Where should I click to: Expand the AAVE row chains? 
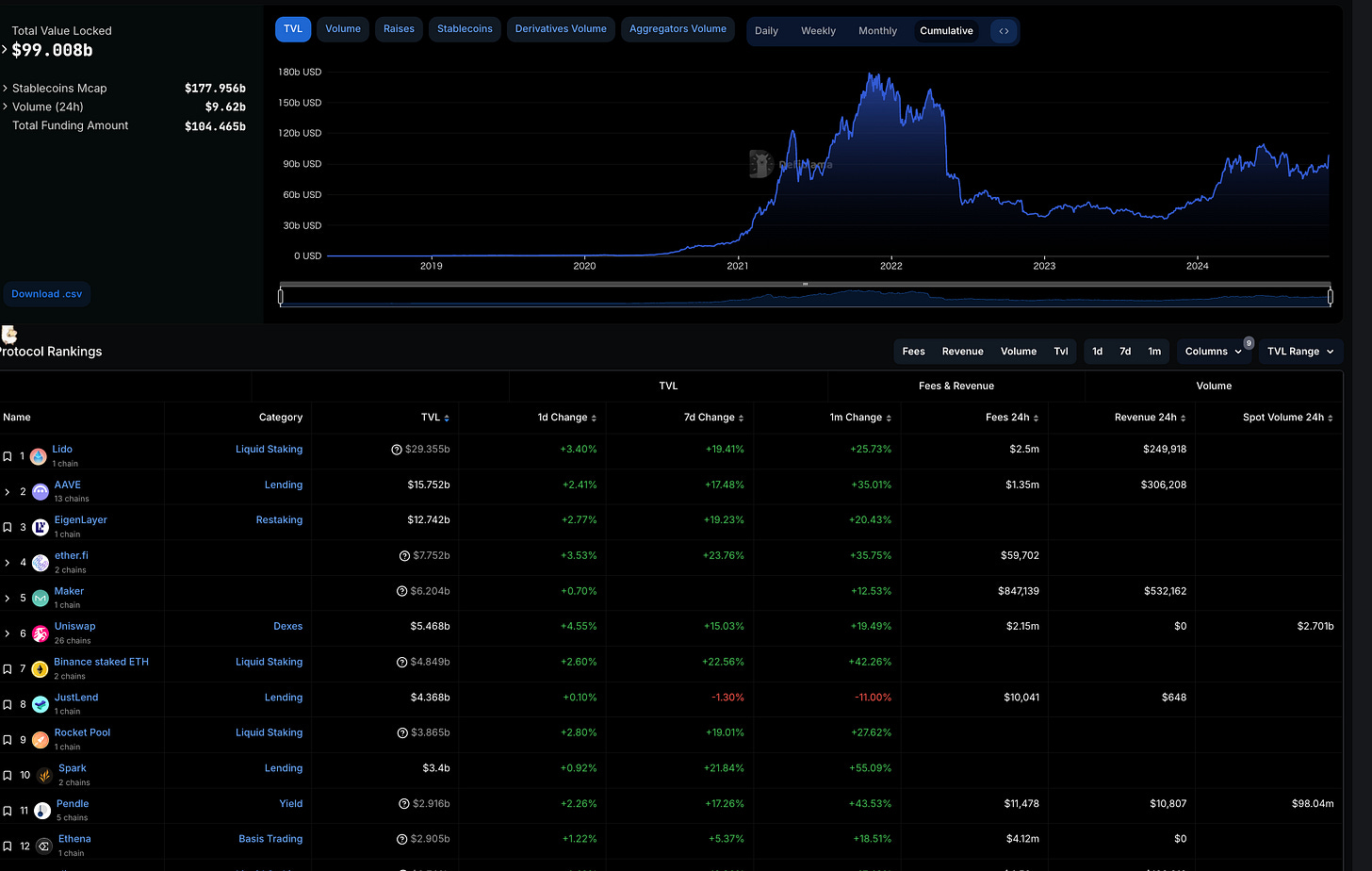(8, 492)
